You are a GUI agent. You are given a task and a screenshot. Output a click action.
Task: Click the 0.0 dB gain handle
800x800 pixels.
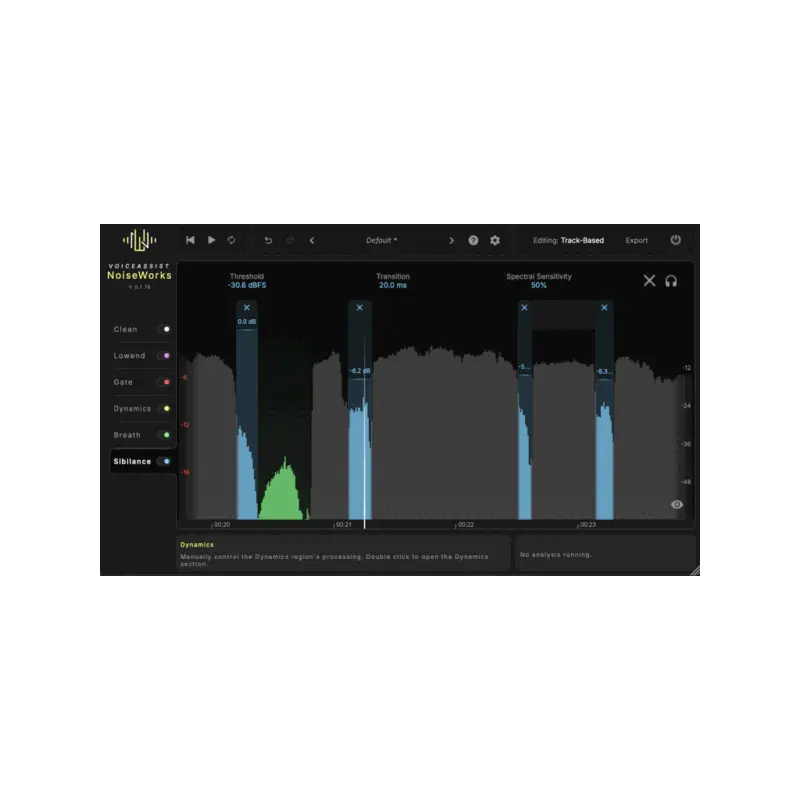pyautogui.click(x=247, y=330)
